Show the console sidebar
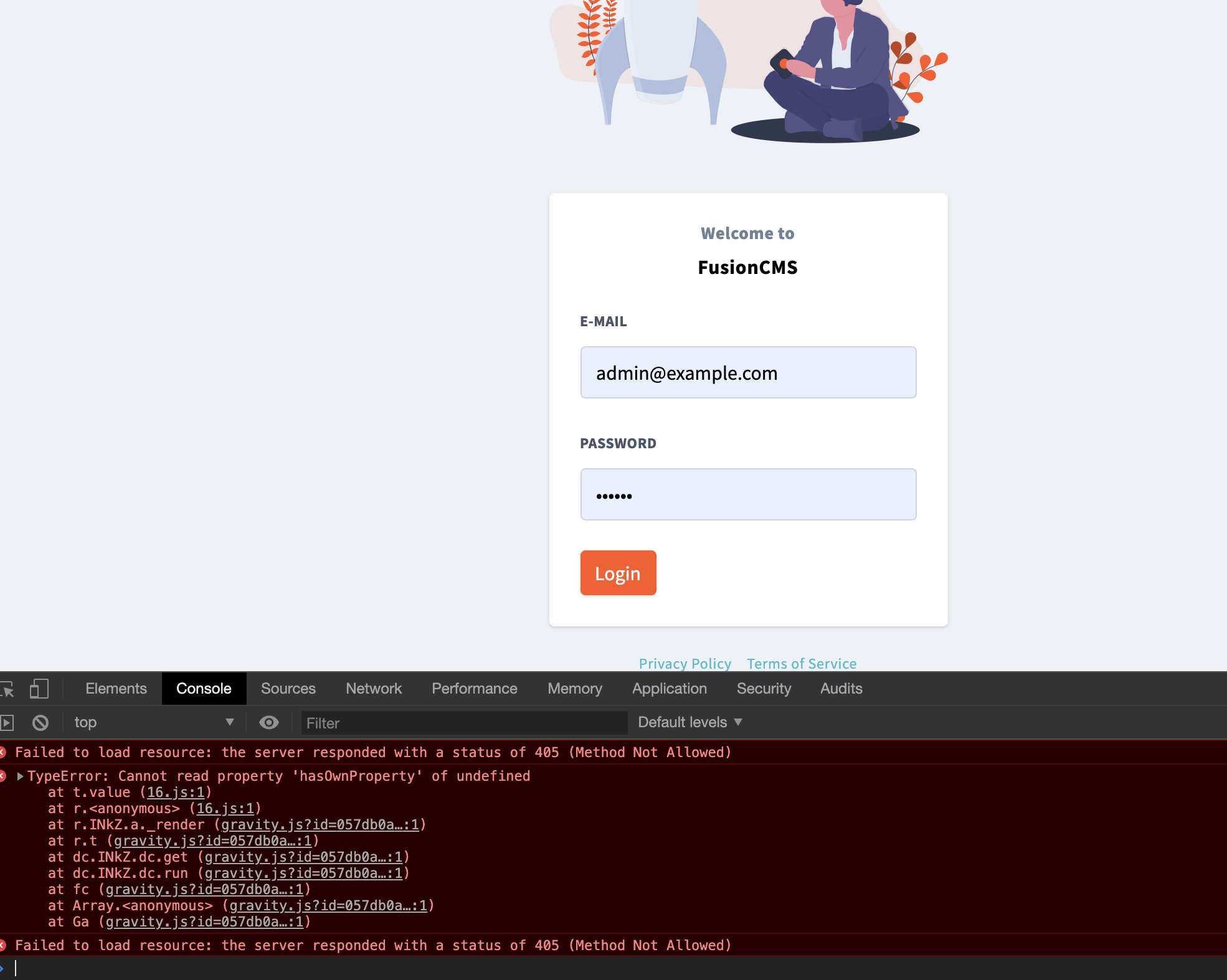1227x980 pixels. tap(9, 722)
